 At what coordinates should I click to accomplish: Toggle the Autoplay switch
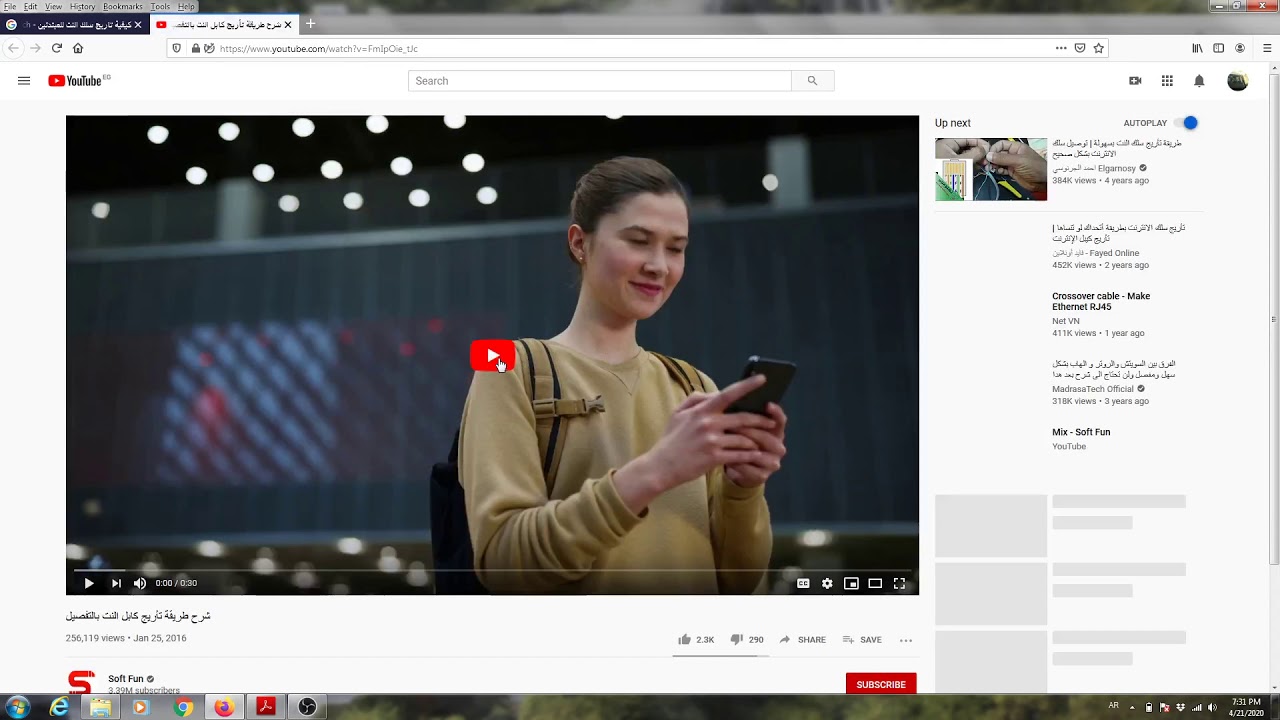(x=1186, y=123)
